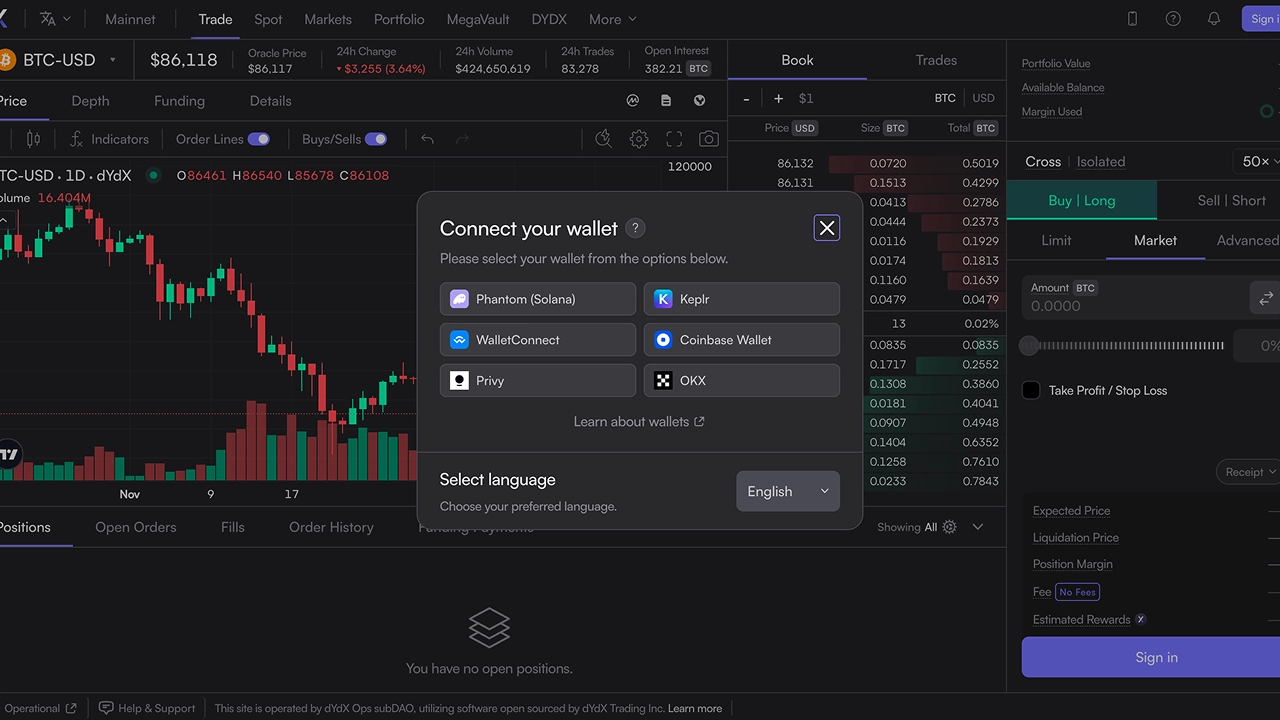Toggle the Order Lines switch
Viewport: 1280px width, 720px height.
pyautogui.click(x=258, y=139)
